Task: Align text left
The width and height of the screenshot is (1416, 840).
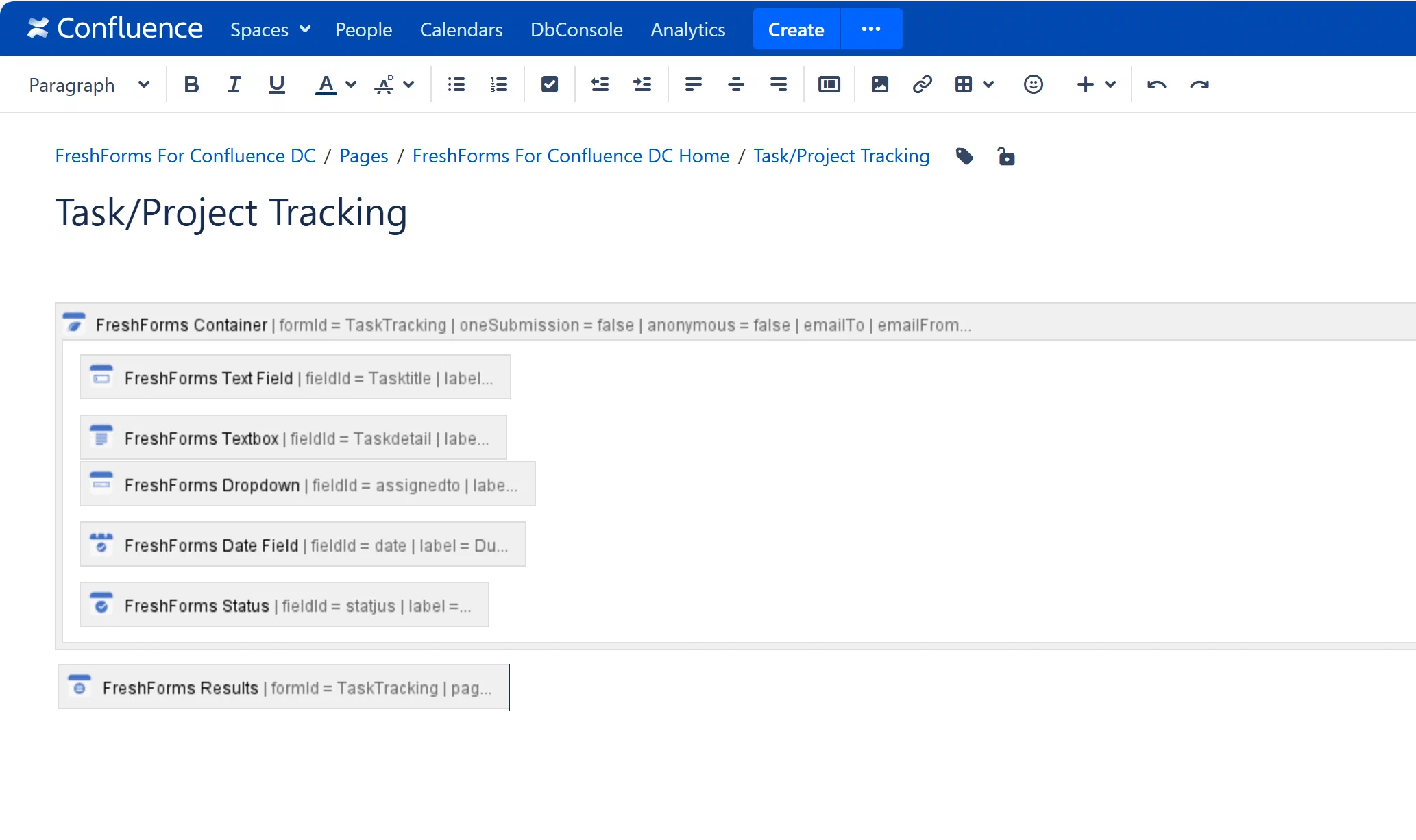Action: pyautogui.click(x=693, y=84)
